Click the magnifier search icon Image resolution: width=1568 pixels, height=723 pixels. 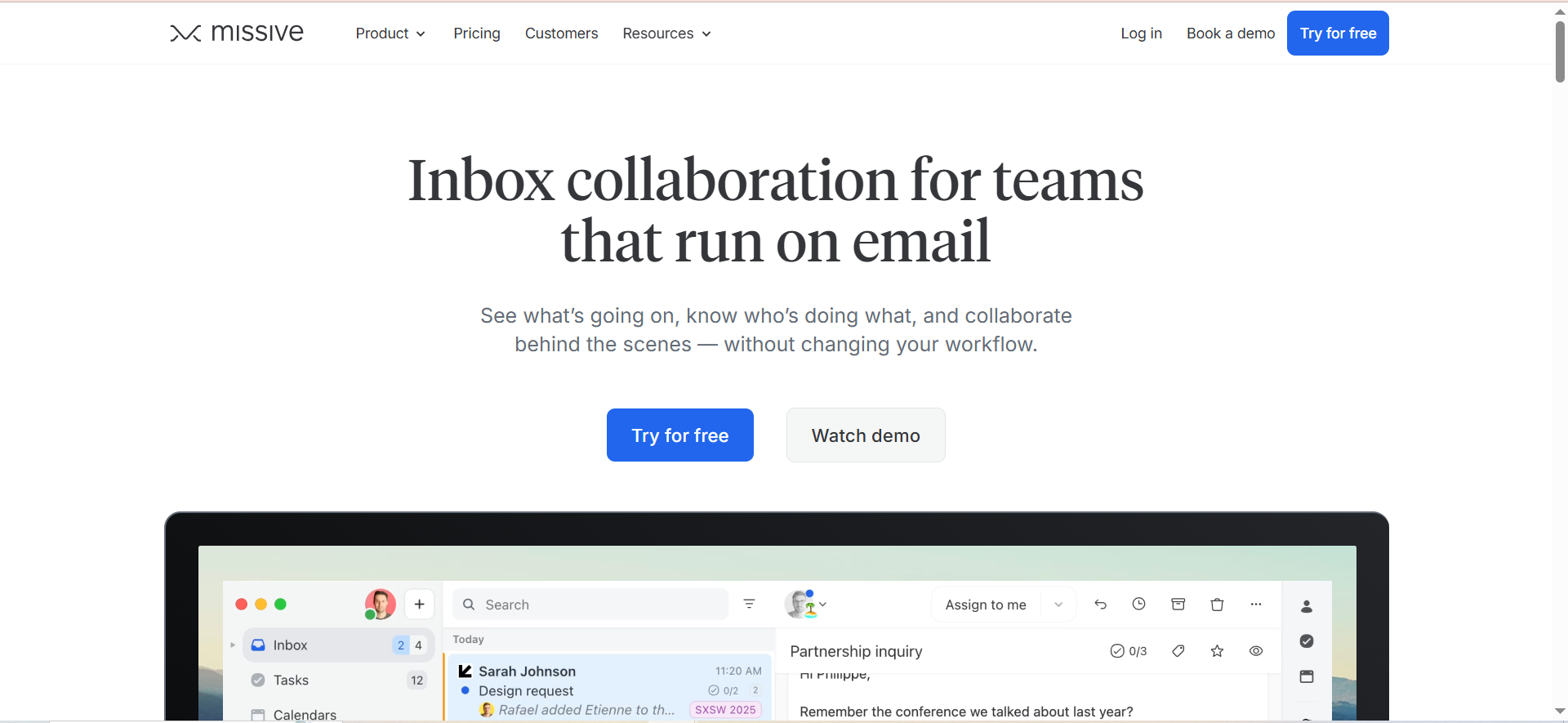(469, 605)
